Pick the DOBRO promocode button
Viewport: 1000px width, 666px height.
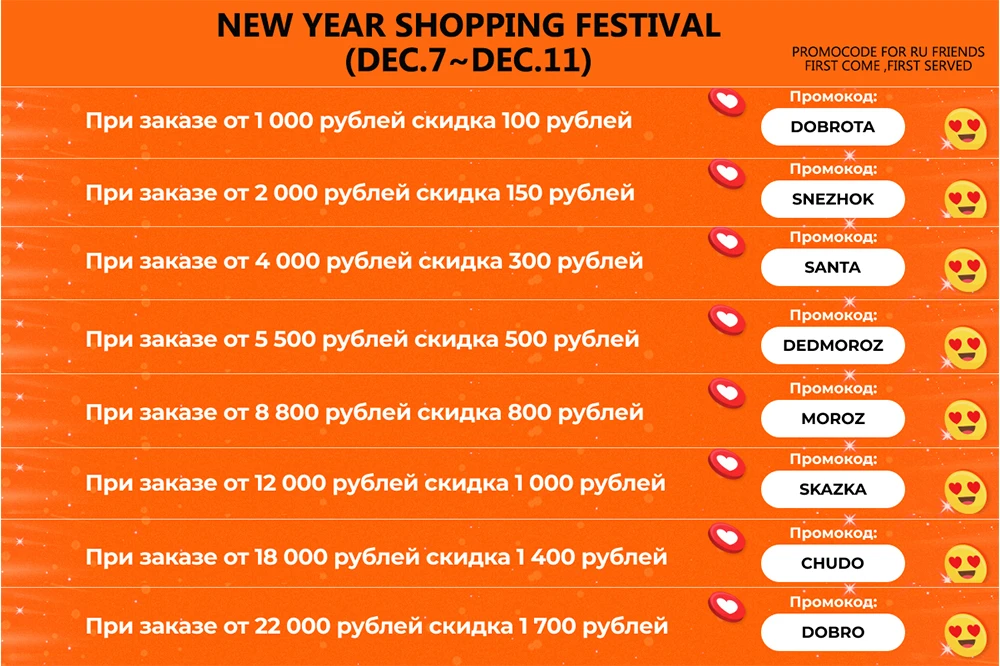click(x=832, y=632)
